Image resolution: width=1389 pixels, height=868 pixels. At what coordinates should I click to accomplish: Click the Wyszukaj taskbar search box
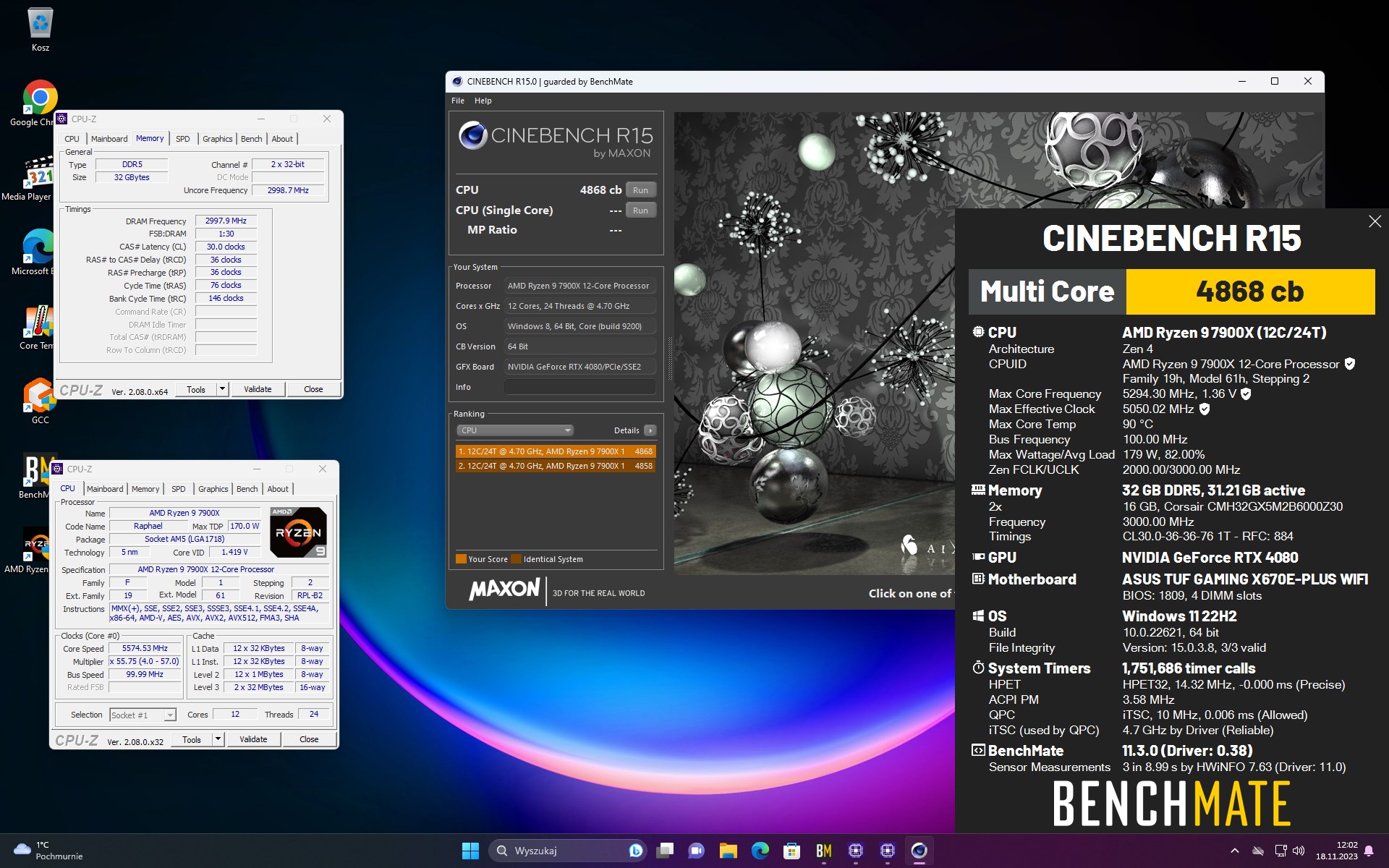click(566, 851)
